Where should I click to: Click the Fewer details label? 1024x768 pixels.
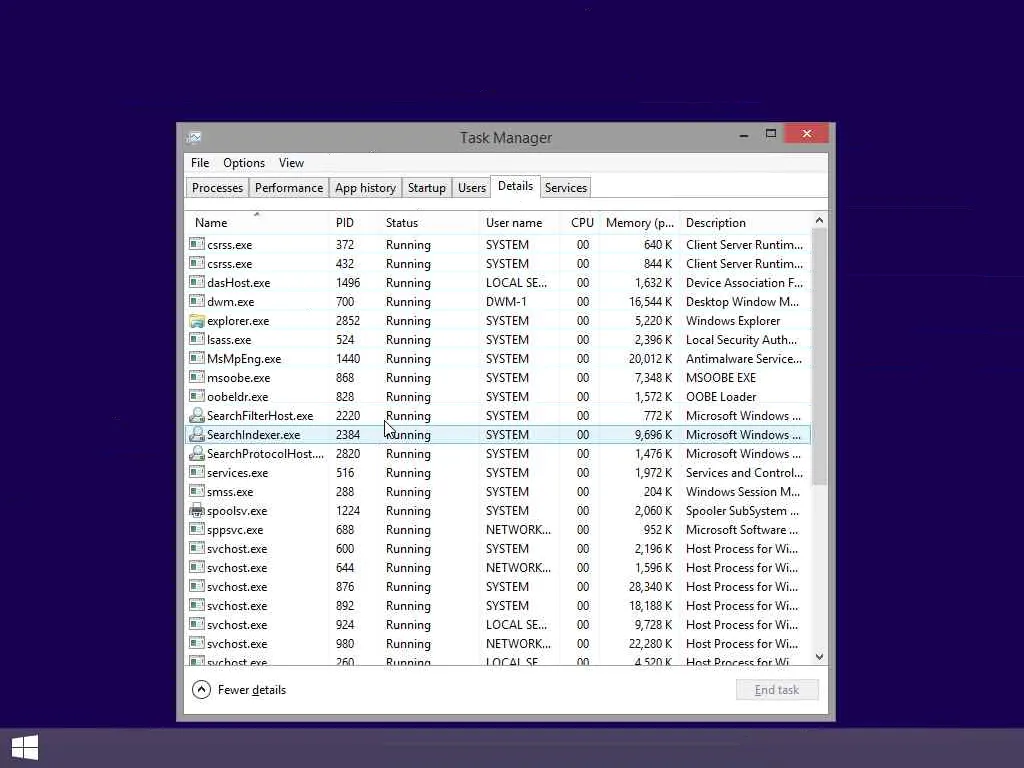[251, 690]
